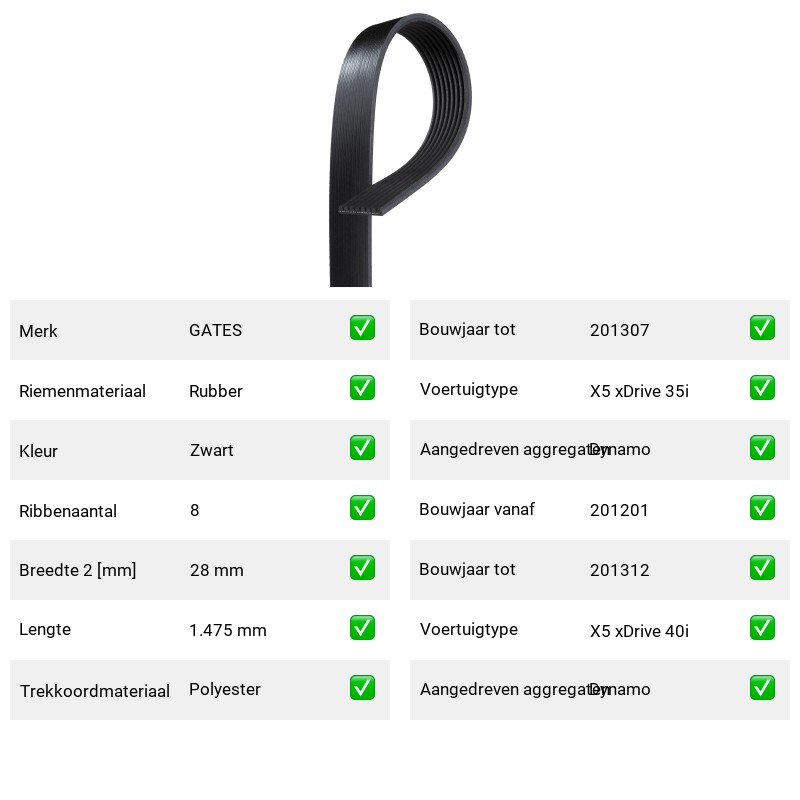The image size is (800, 800).
Task: Click the check icon for Bouwjaar tot 201312
Action: pyautogui.click(x=762, y=568)
